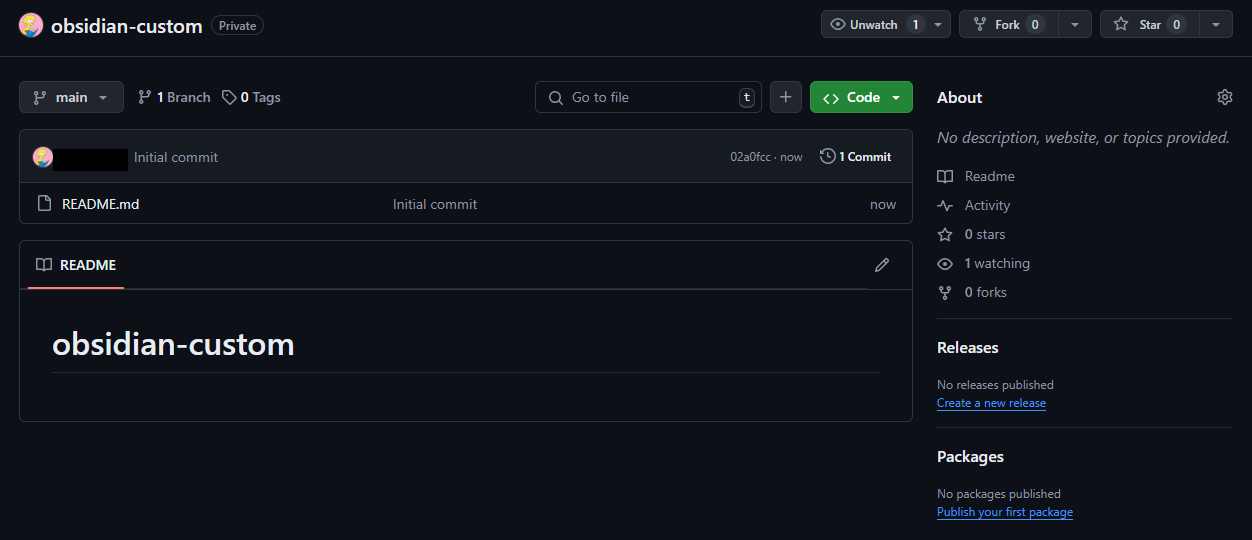Viewport: 1252px width, 540px height.
Task: Open the main branch selector dropdown
Action: tap(71, 97)
